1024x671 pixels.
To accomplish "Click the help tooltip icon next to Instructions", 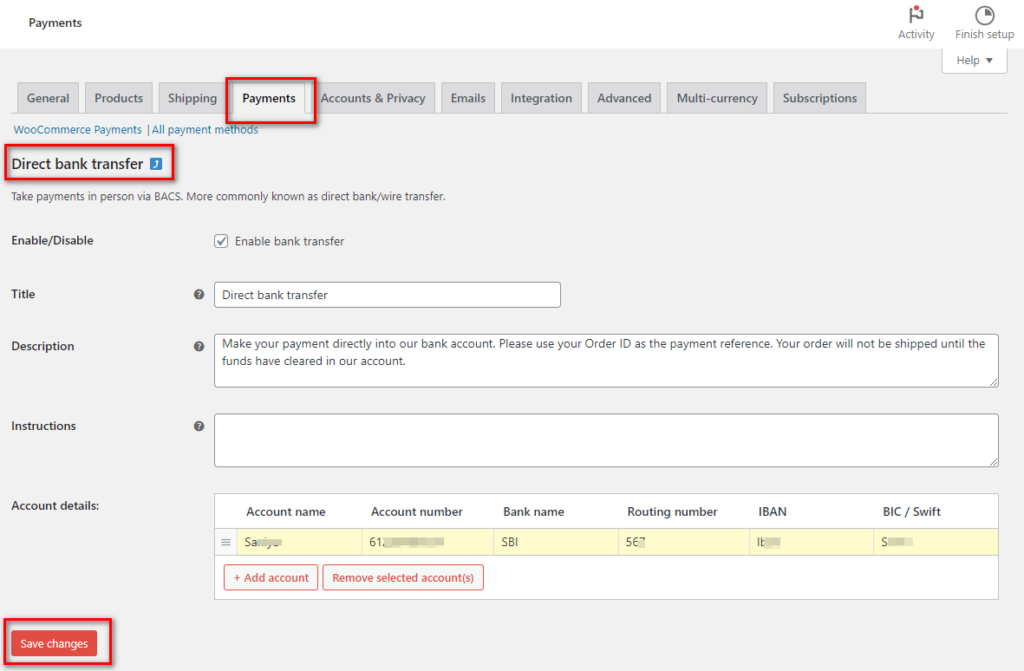I will coord(199,426).
